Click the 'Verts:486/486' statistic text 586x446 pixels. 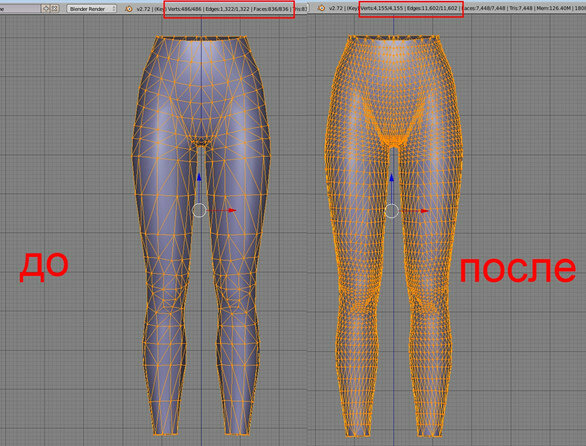click(x=185, y=9)
